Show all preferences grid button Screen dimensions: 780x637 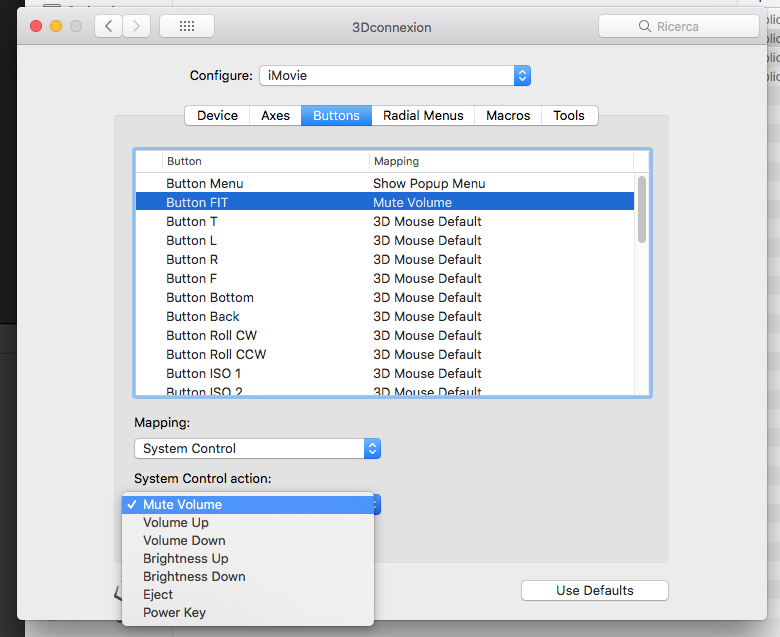[x=187, y=26]
